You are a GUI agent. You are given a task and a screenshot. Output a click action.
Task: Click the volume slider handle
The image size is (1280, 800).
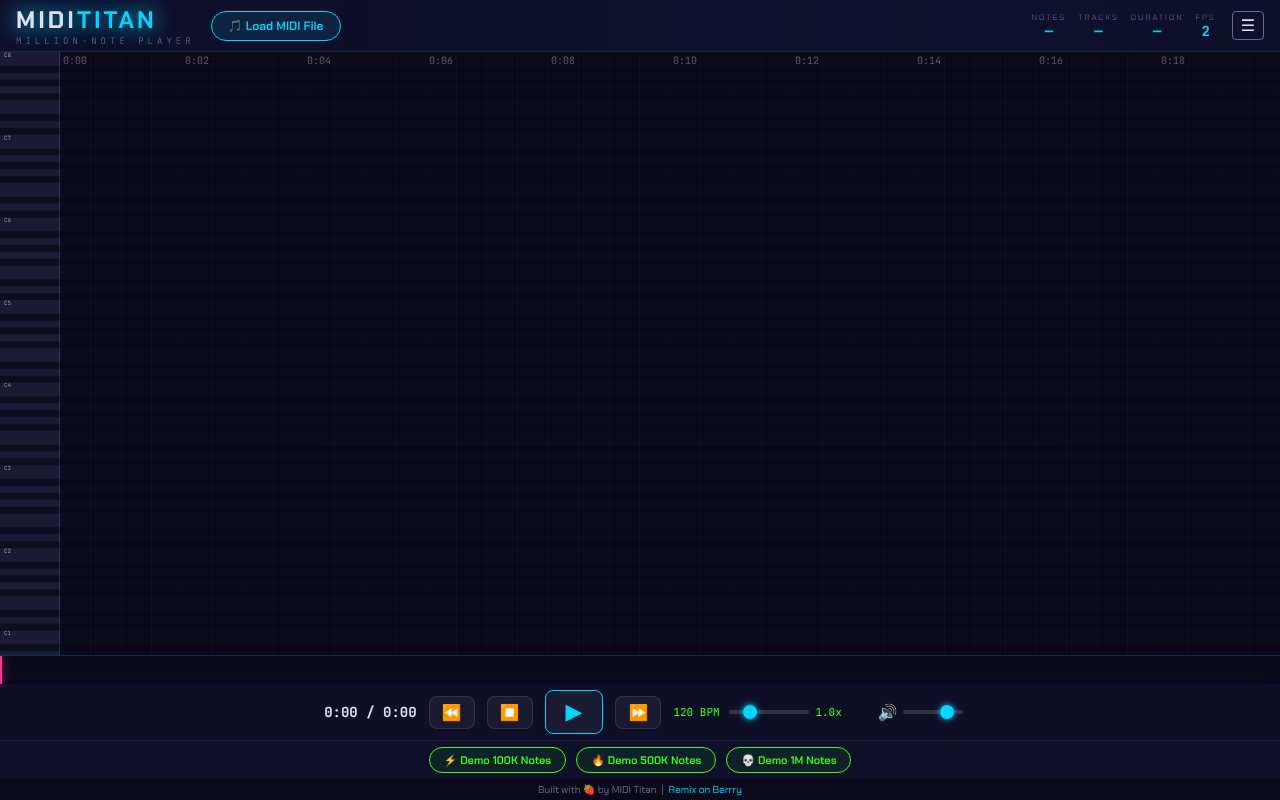[946, 712]
